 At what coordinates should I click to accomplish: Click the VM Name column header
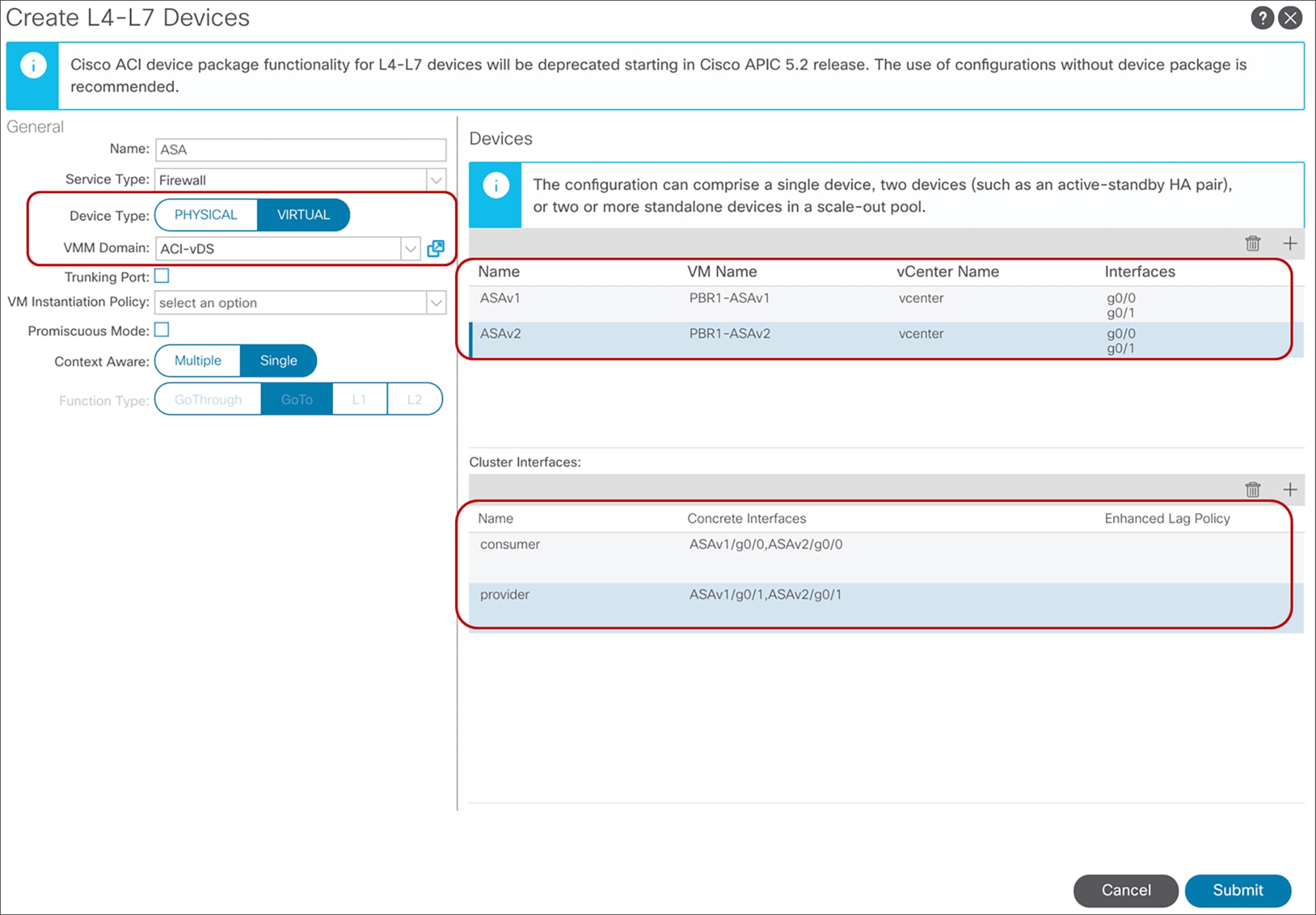(722, 271)
